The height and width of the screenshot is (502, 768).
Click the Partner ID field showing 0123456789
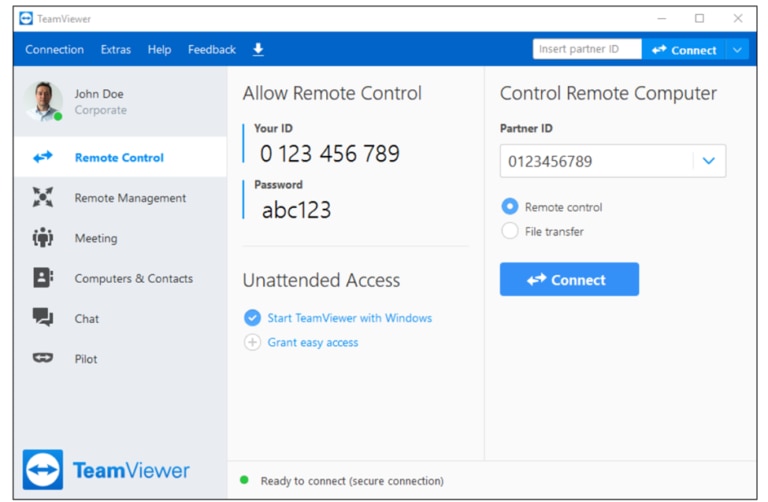coord(612,161)
